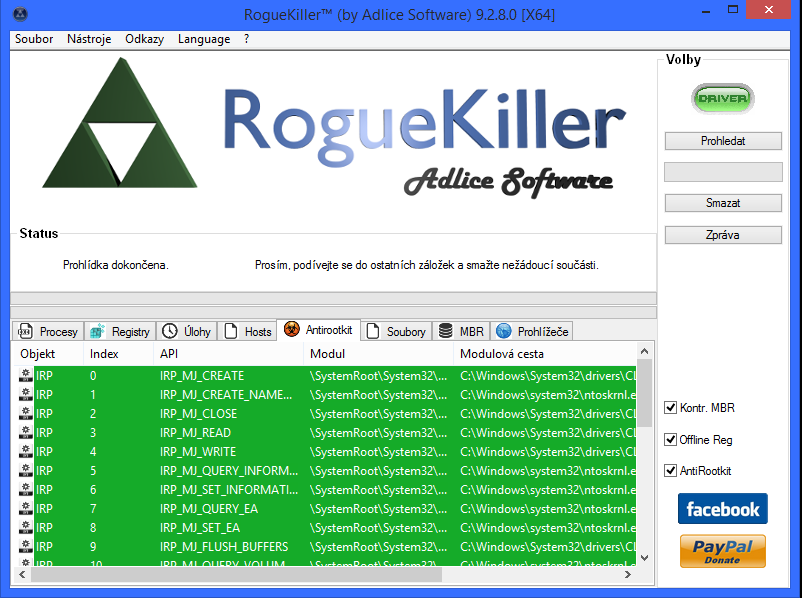Uncheck the Offline Reg checkbox

tap(670, 439)
